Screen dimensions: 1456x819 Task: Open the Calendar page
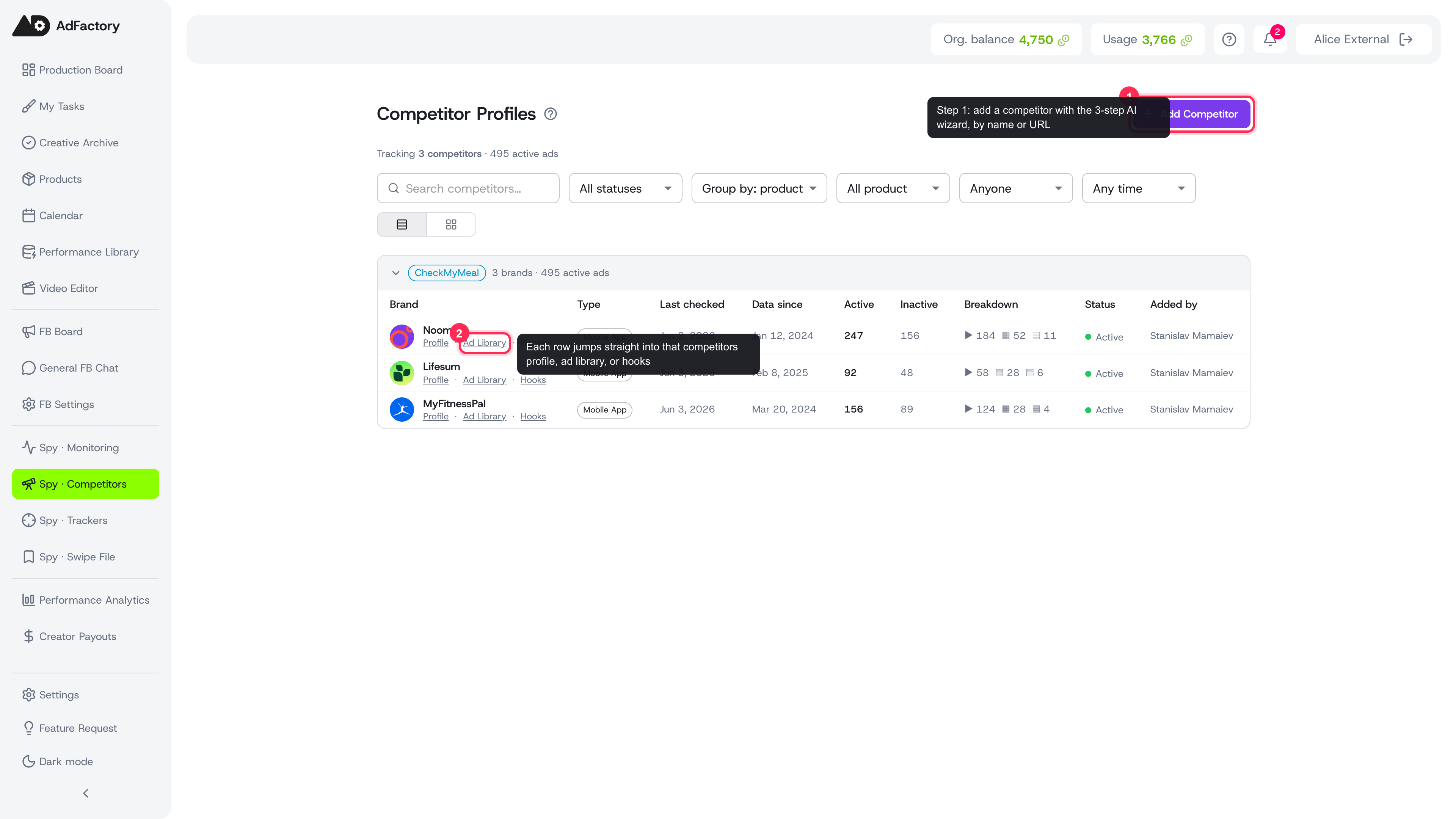(85, 215)
